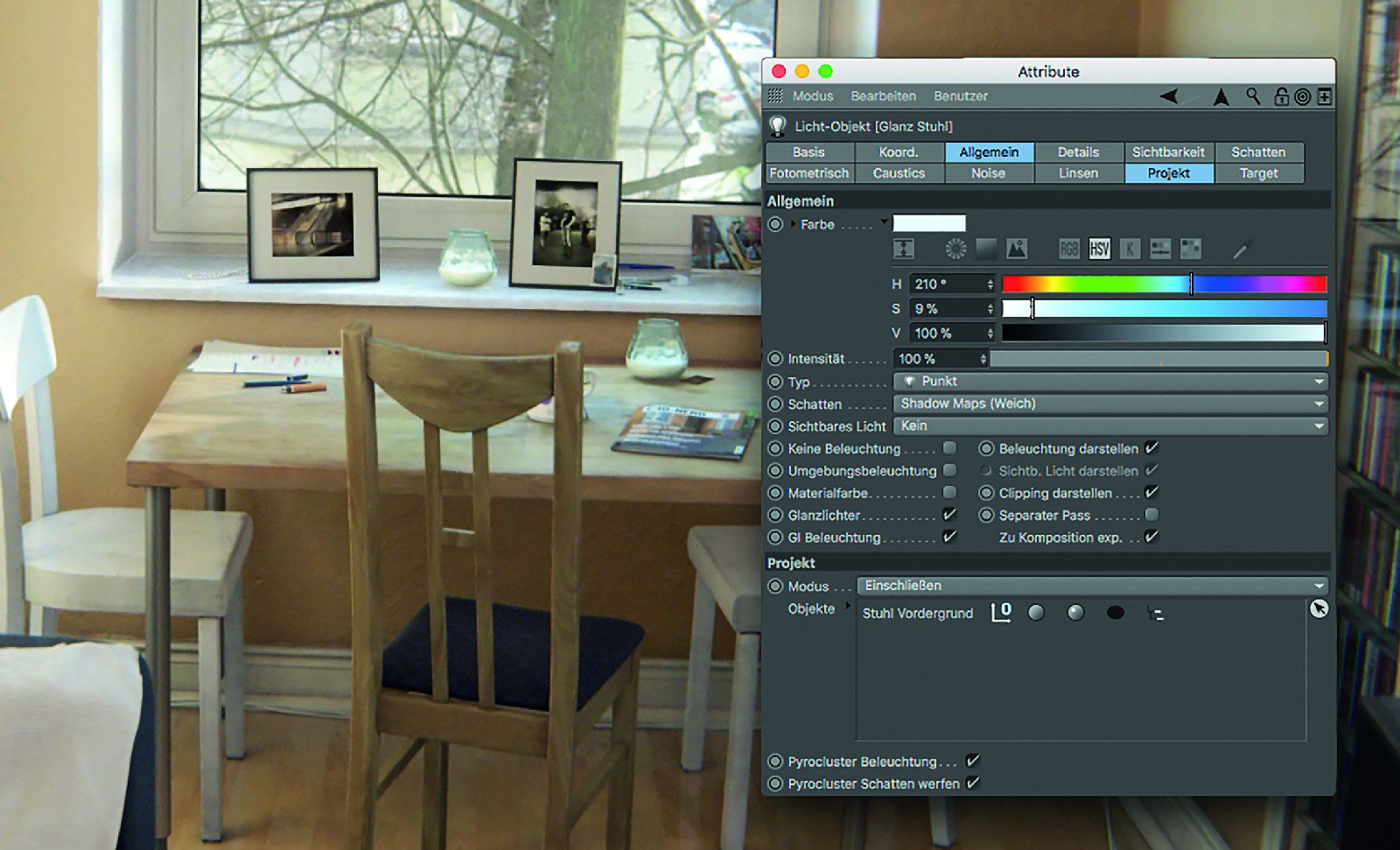1400x850 pixels.
Task: Enable the Separater Pass checkbox
Action: [1153, 516]
